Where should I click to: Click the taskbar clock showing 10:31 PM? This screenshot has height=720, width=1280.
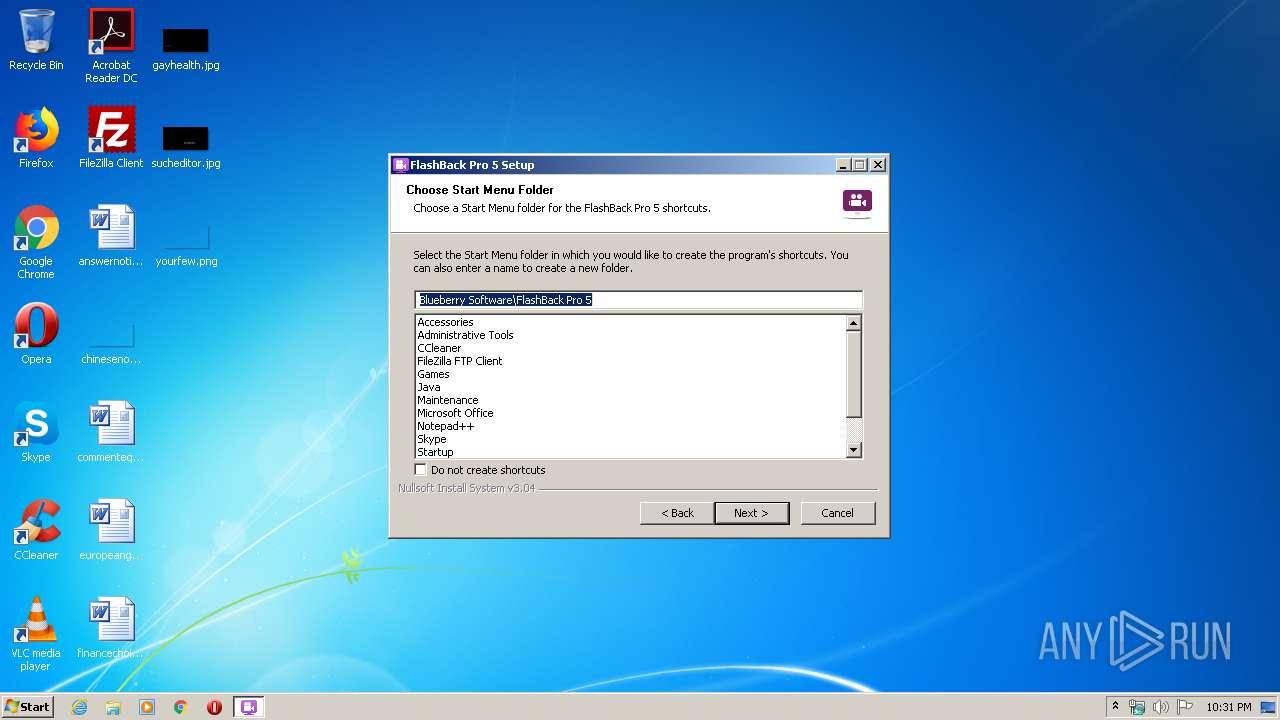(1228, 707)
